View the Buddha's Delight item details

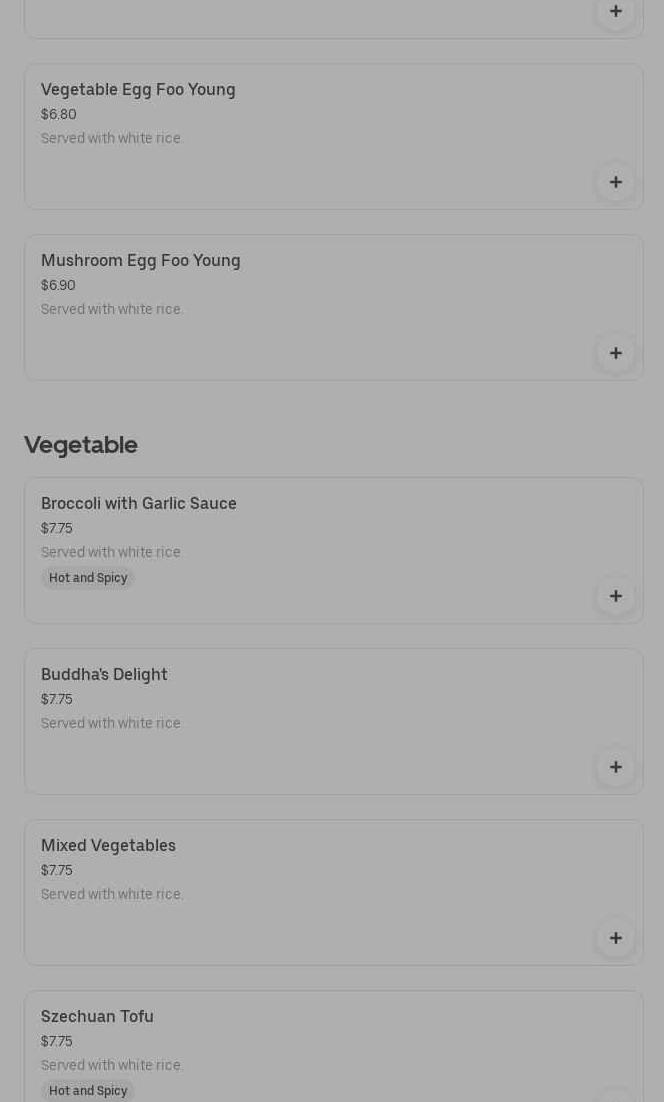(104, 675)
